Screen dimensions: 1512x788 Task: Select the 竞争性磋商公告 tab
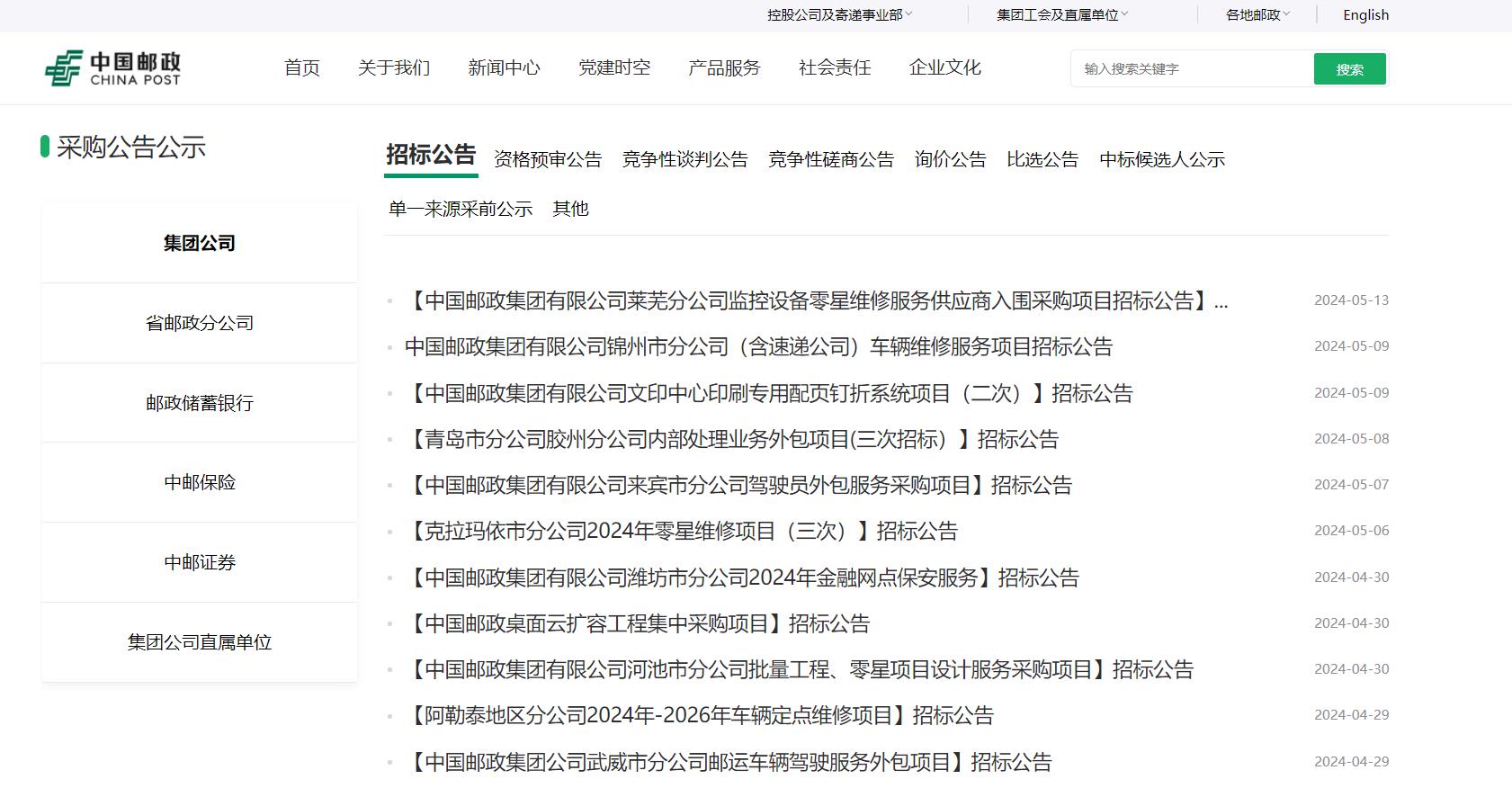831,159
